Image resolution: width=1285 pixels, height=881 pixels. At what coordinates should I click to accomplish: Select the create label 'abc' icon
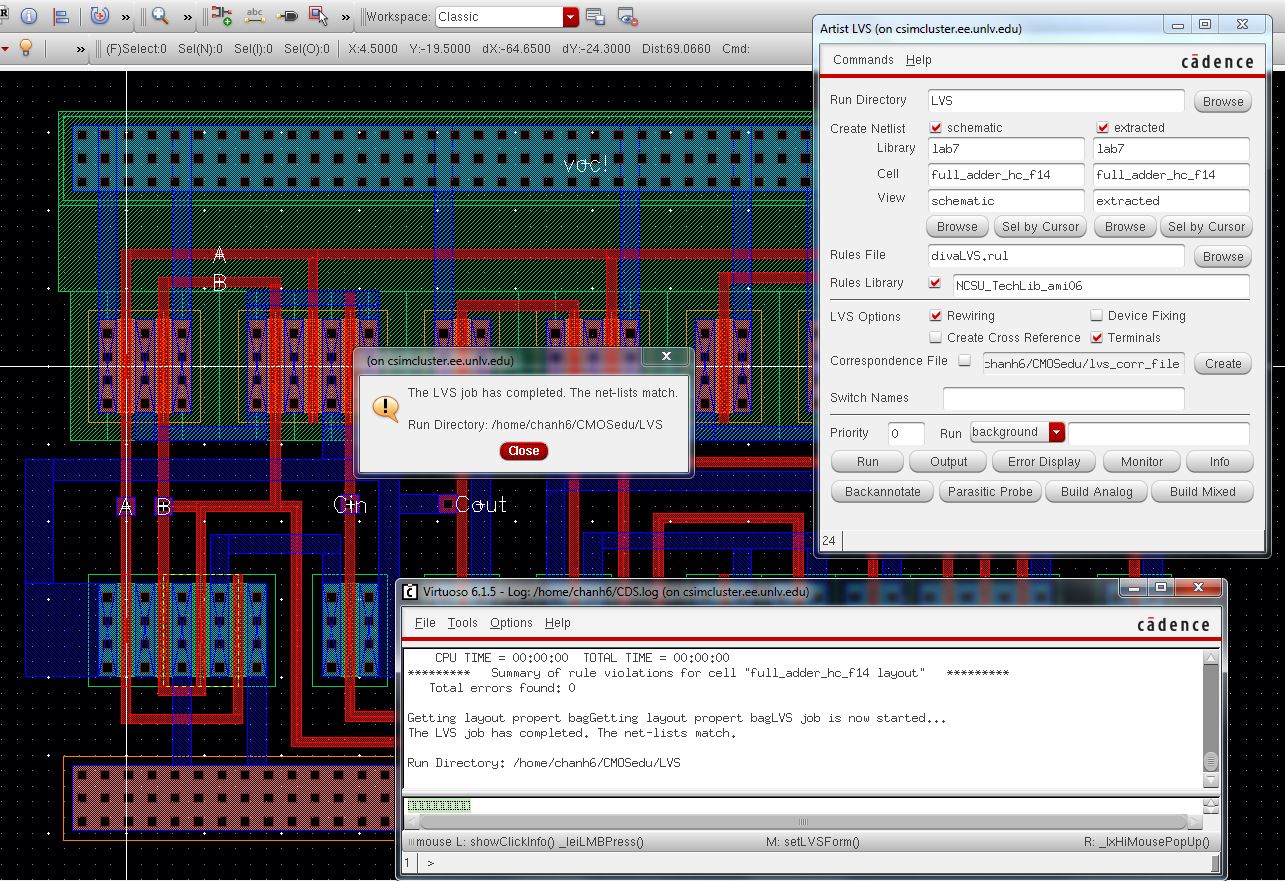[254, 17]
